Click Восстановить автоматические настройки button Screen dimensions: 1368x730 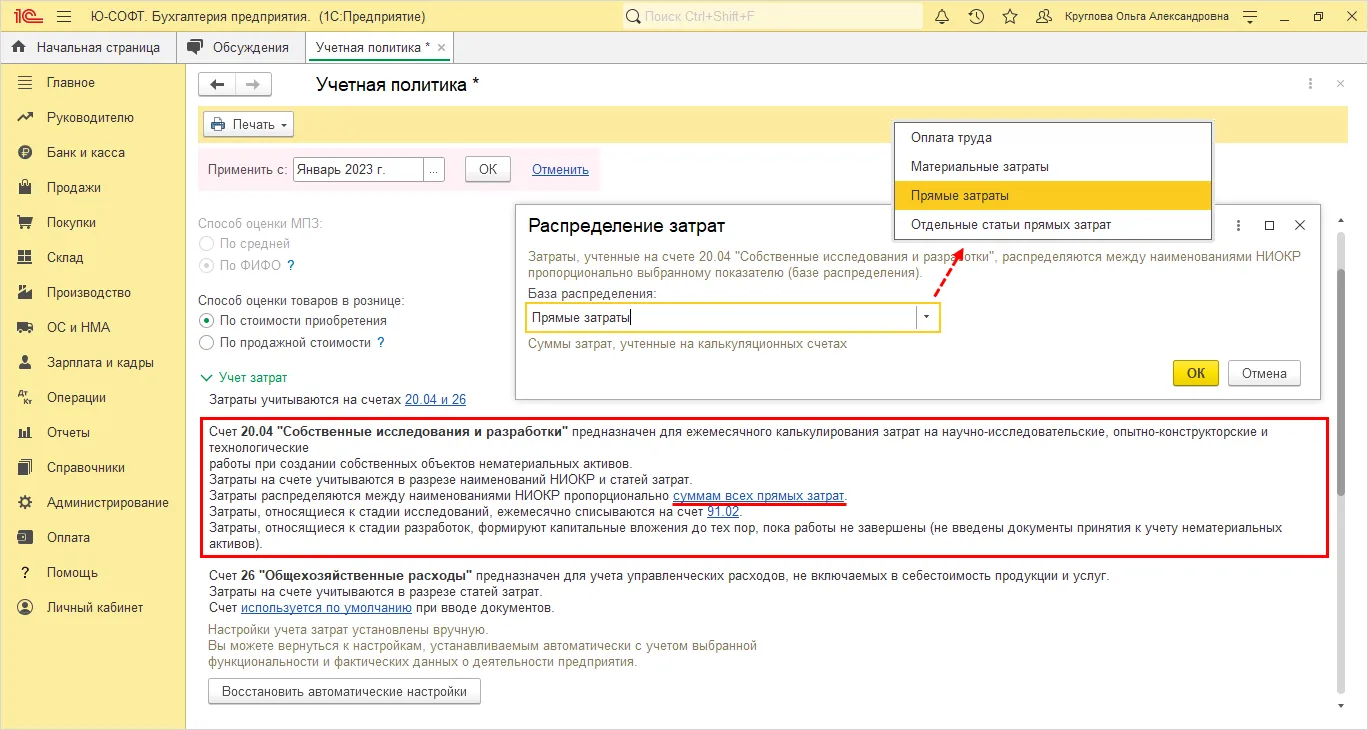pyautogui.click(x=344, y=692)
